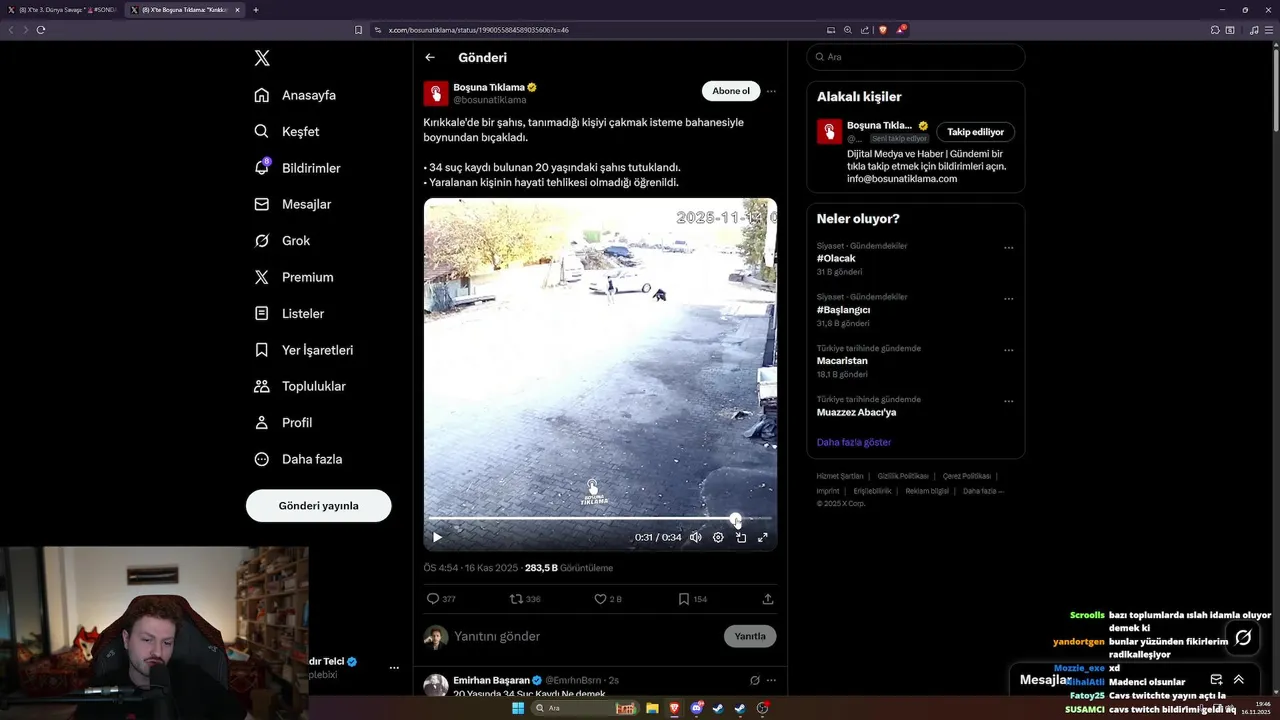
Task: Open Yer İşaretleri bookmarks
Action: coord(303,350)
